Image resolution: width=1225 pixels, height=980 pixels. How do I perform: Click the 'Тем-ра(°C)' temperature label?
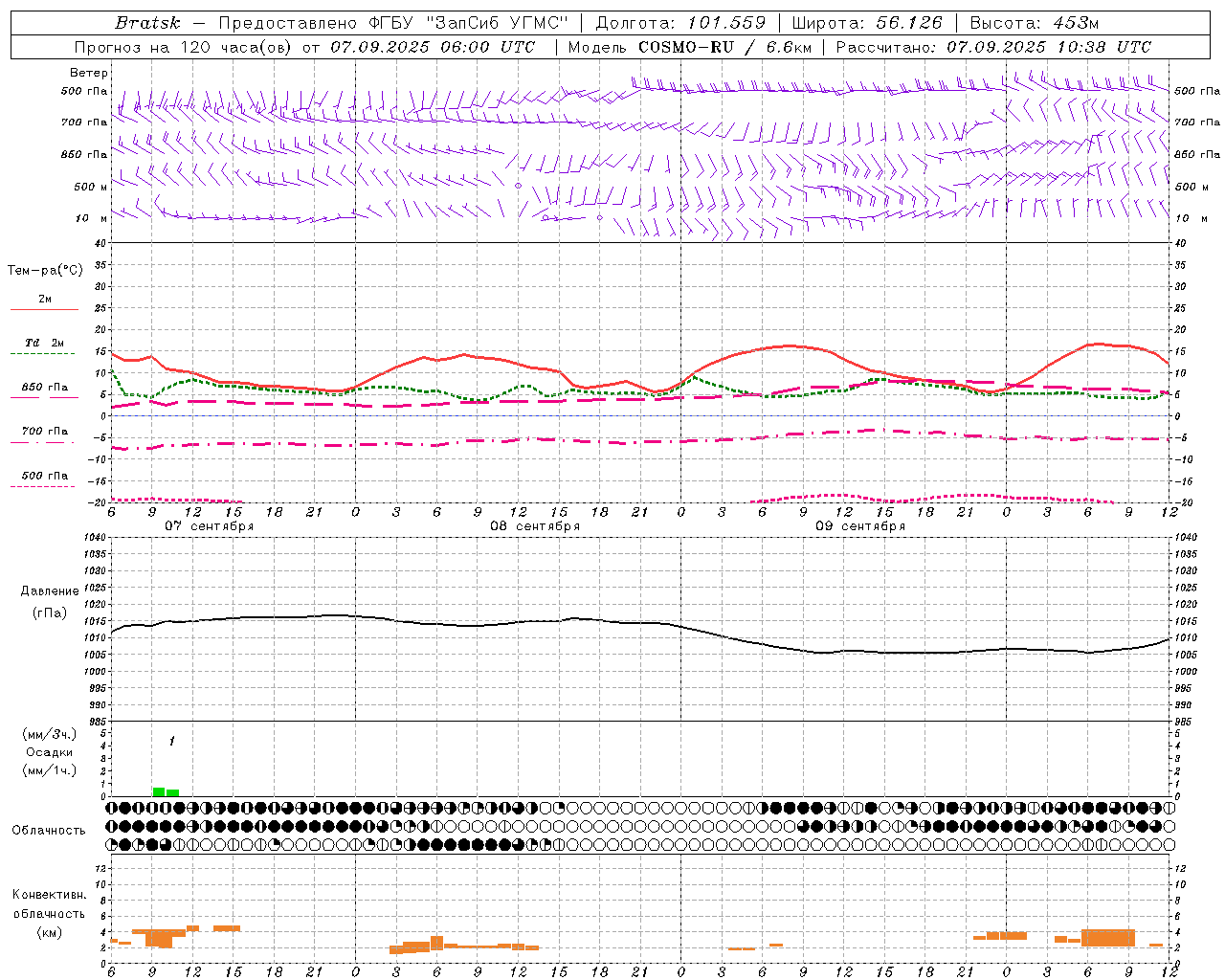coord(45,271)
